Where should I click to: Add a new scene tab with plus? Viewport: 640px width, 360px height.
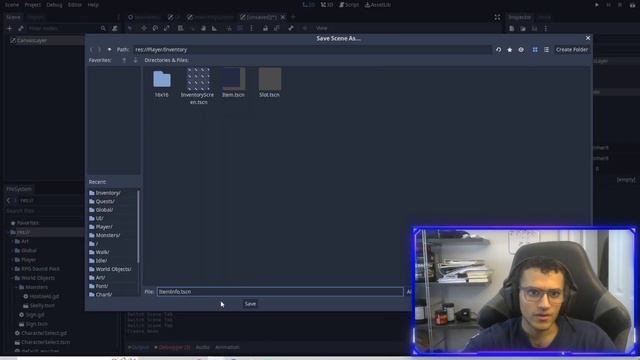(293, 17)
